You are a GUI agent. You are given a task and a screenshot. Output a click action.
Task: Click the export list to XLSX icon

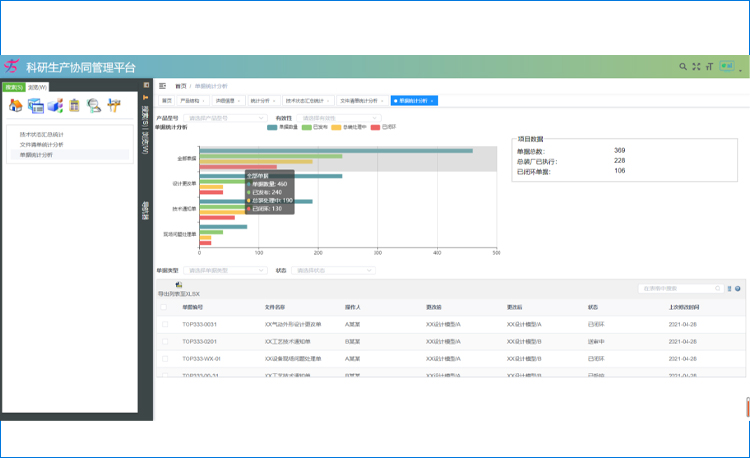pyautogui.click(x=178, y=285)
